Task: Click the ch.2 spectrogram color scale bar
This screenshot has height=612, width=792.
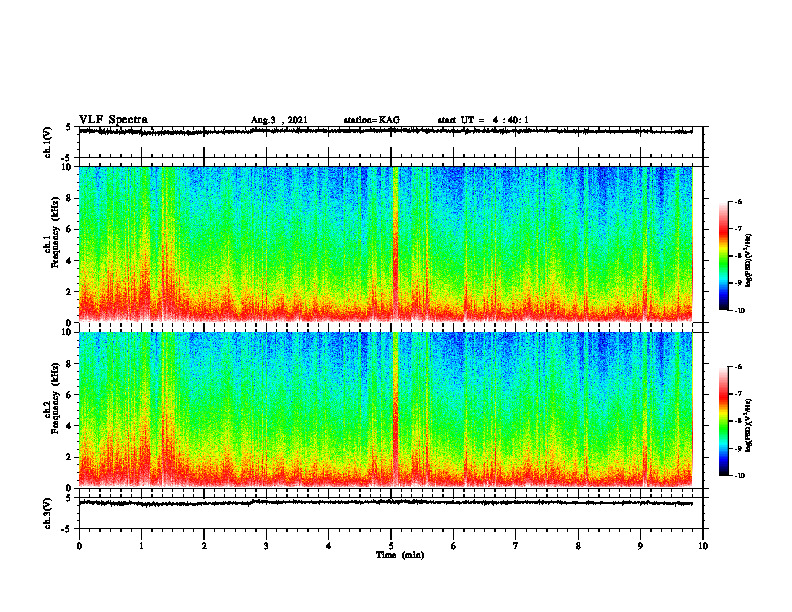Action: tap(723, 421)
